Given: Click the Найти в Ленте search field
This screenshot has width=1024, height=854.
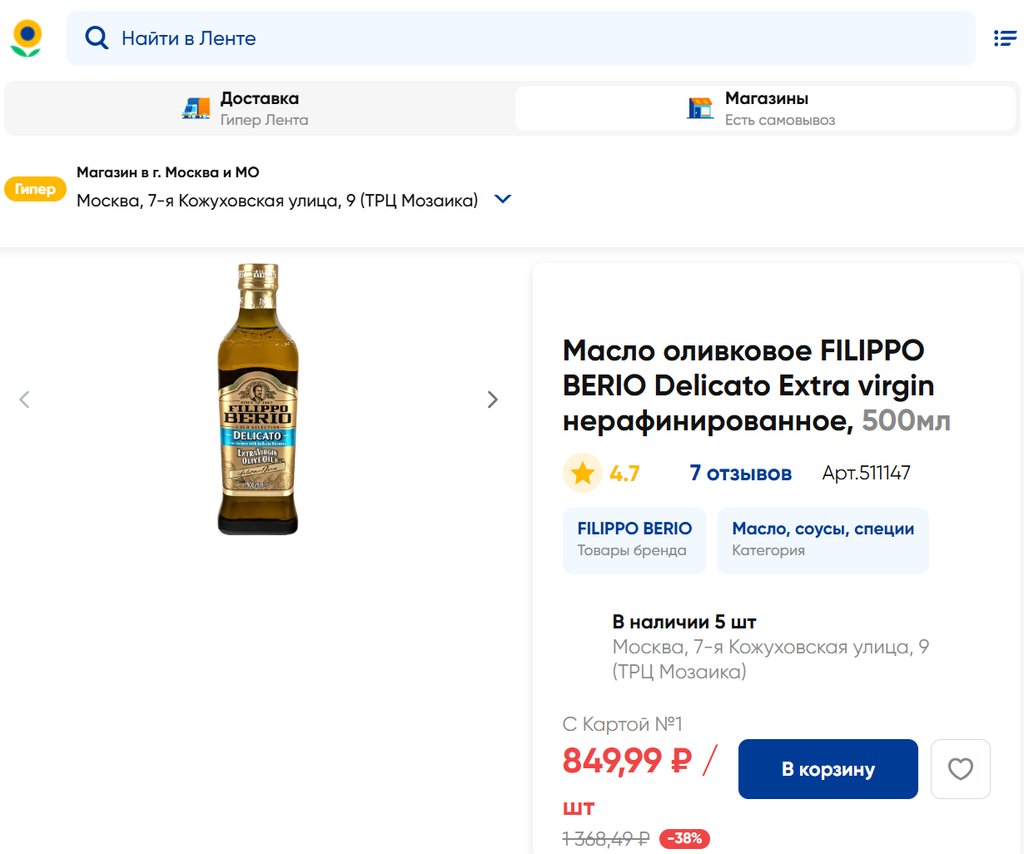Looking at the screenshot, I should 520,38.
